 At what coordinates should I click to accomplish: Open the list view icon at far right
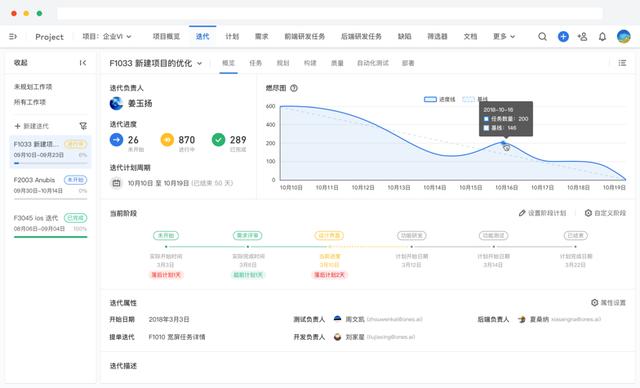tap(622, 63)
